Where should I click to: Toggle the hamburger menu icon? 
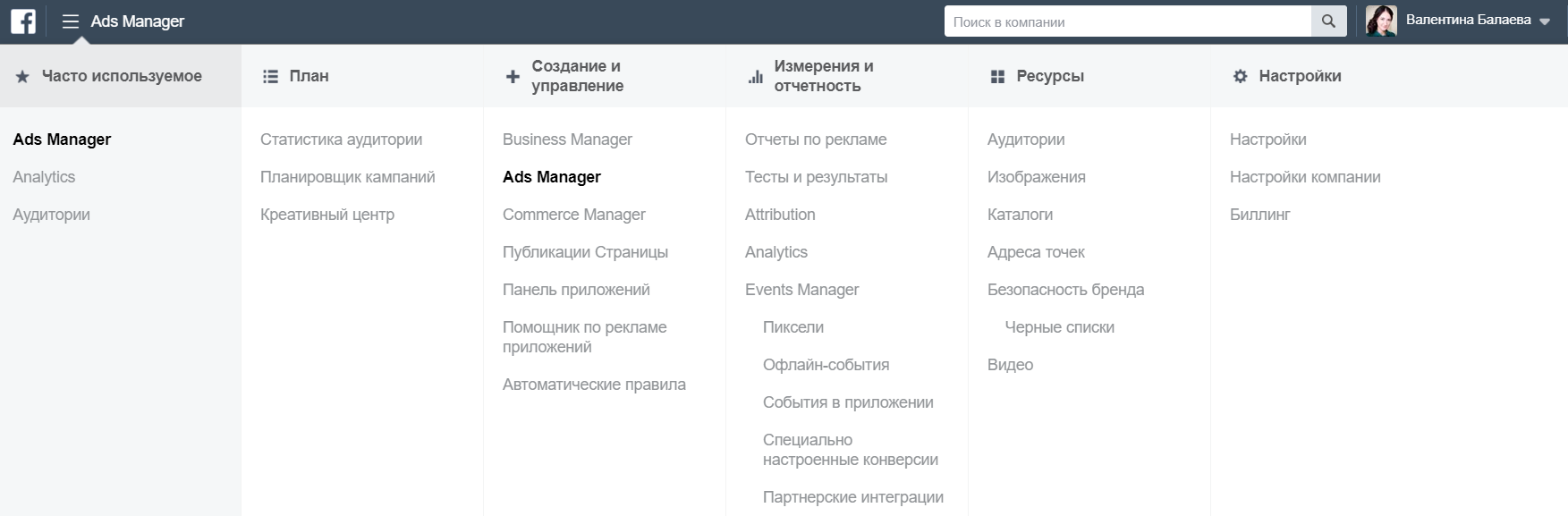[x=71, y=21]
